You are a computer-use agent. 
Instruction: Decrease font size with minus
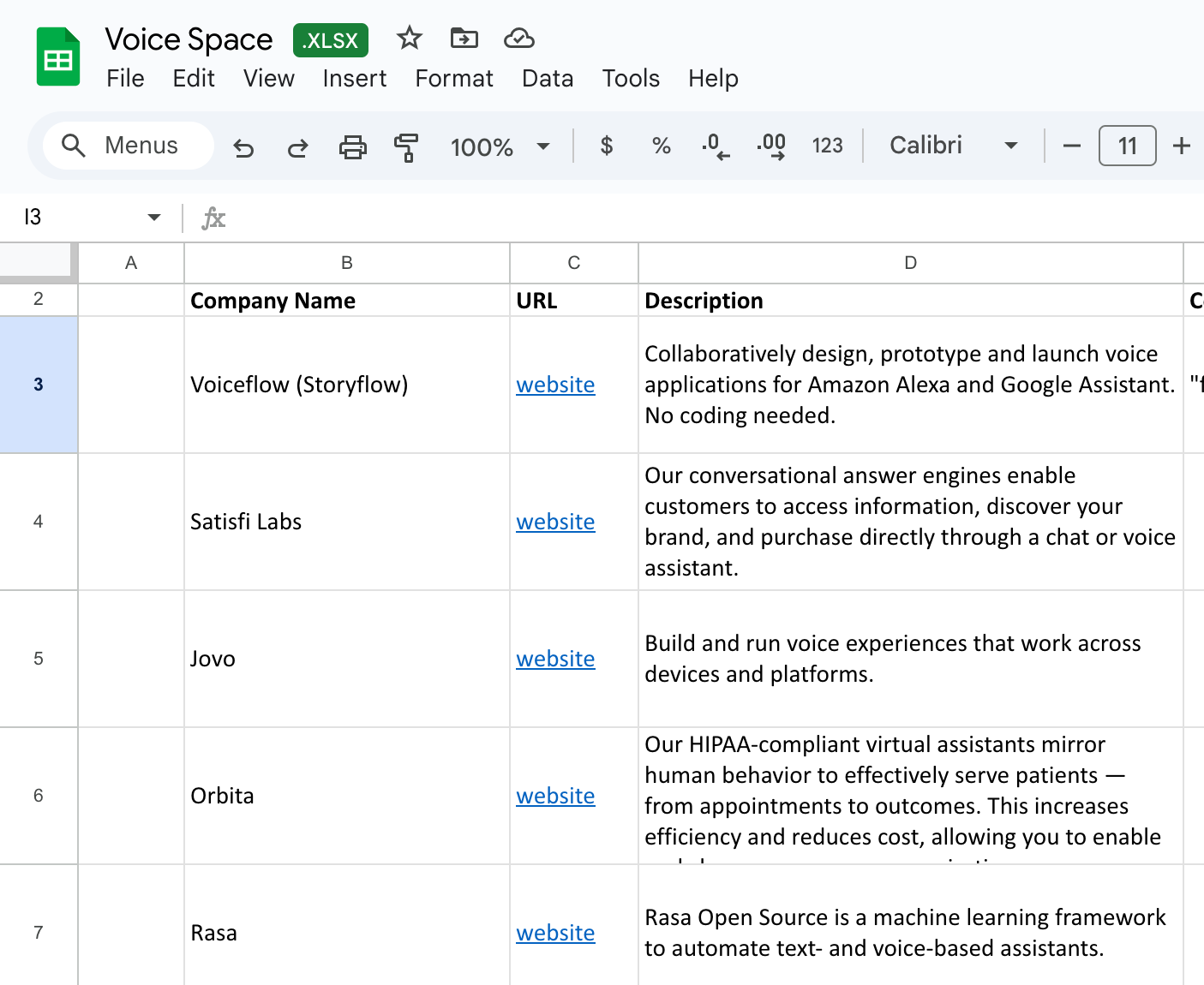[1071, 146]
